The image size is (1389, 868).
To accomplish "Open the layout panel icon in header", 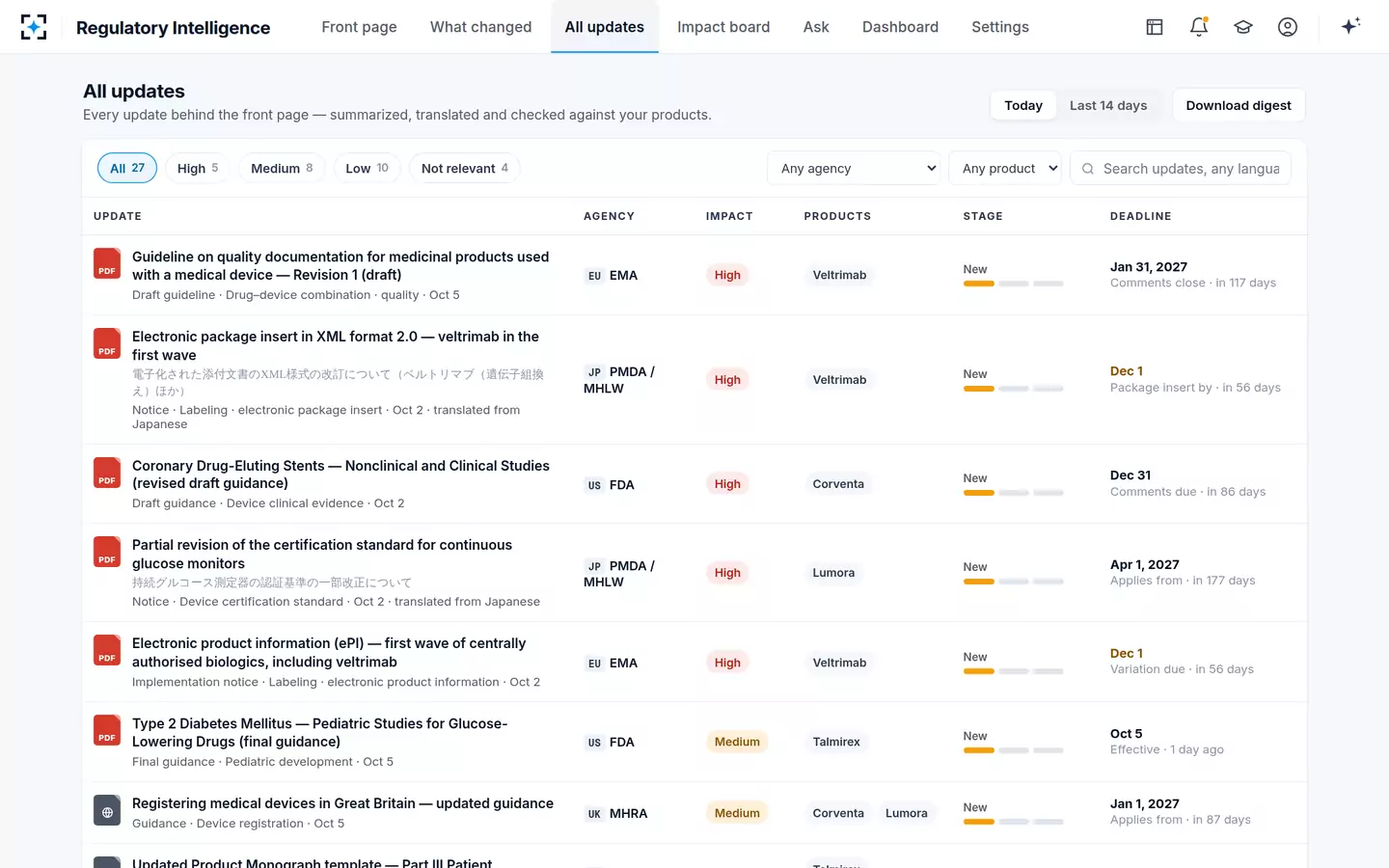I will coord(1155,27).
